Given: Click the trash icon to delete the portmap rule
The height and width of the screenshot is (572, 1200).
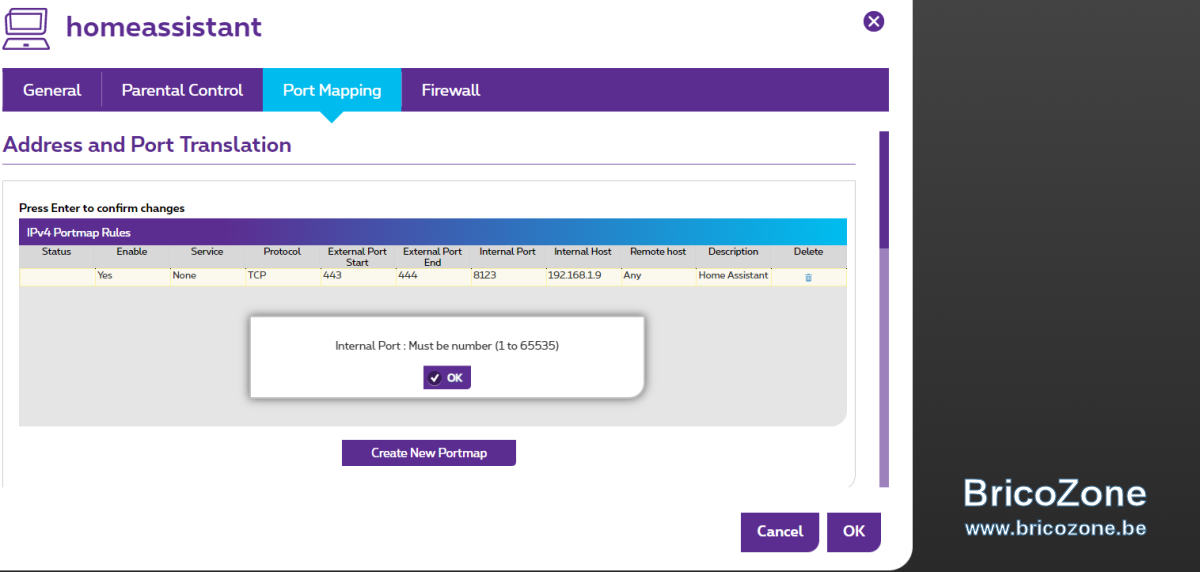Looking at the screenshot, I should (808, 278).
